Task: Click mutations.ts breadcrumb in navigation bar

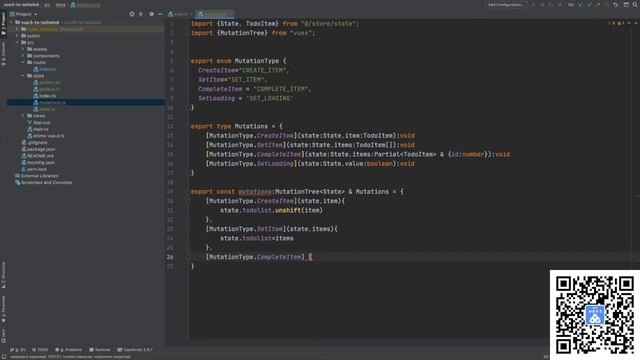Action: (85, 4)
